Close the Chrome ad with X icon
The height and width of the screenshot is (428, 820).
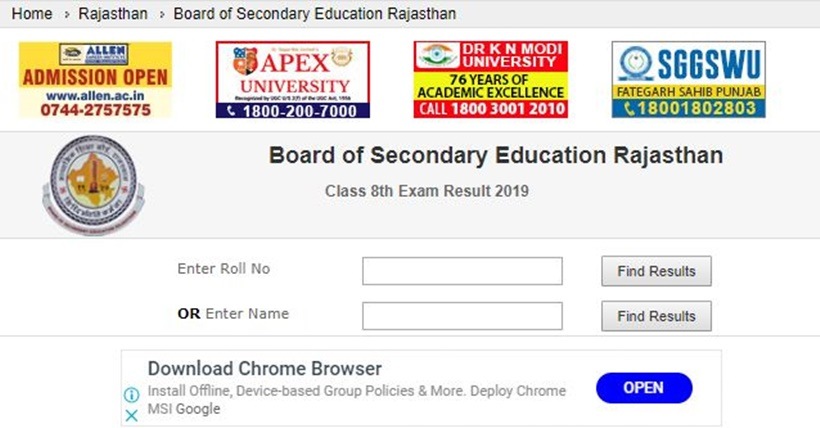coord(132,415)
